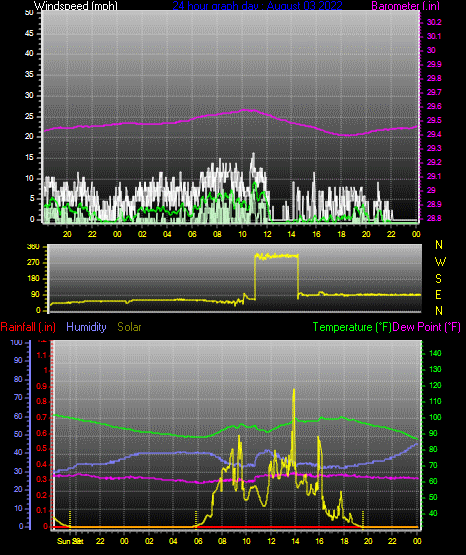Image resolution: width=466 pixels, height=555 pixels.
Task: Click the '29.4' barometer scale value
Action: pos(434,135)
